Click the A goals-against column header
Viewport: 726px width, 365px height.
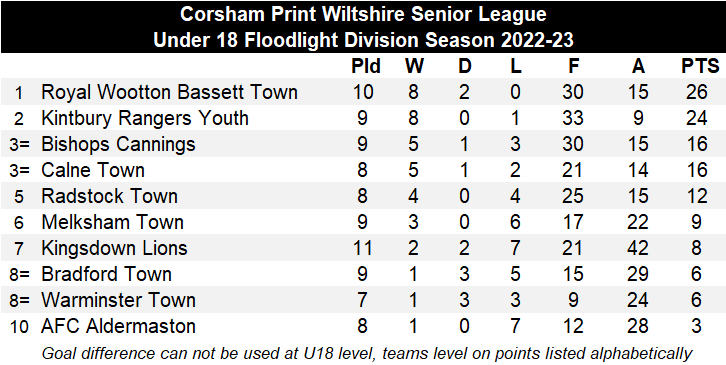(638, 66)
